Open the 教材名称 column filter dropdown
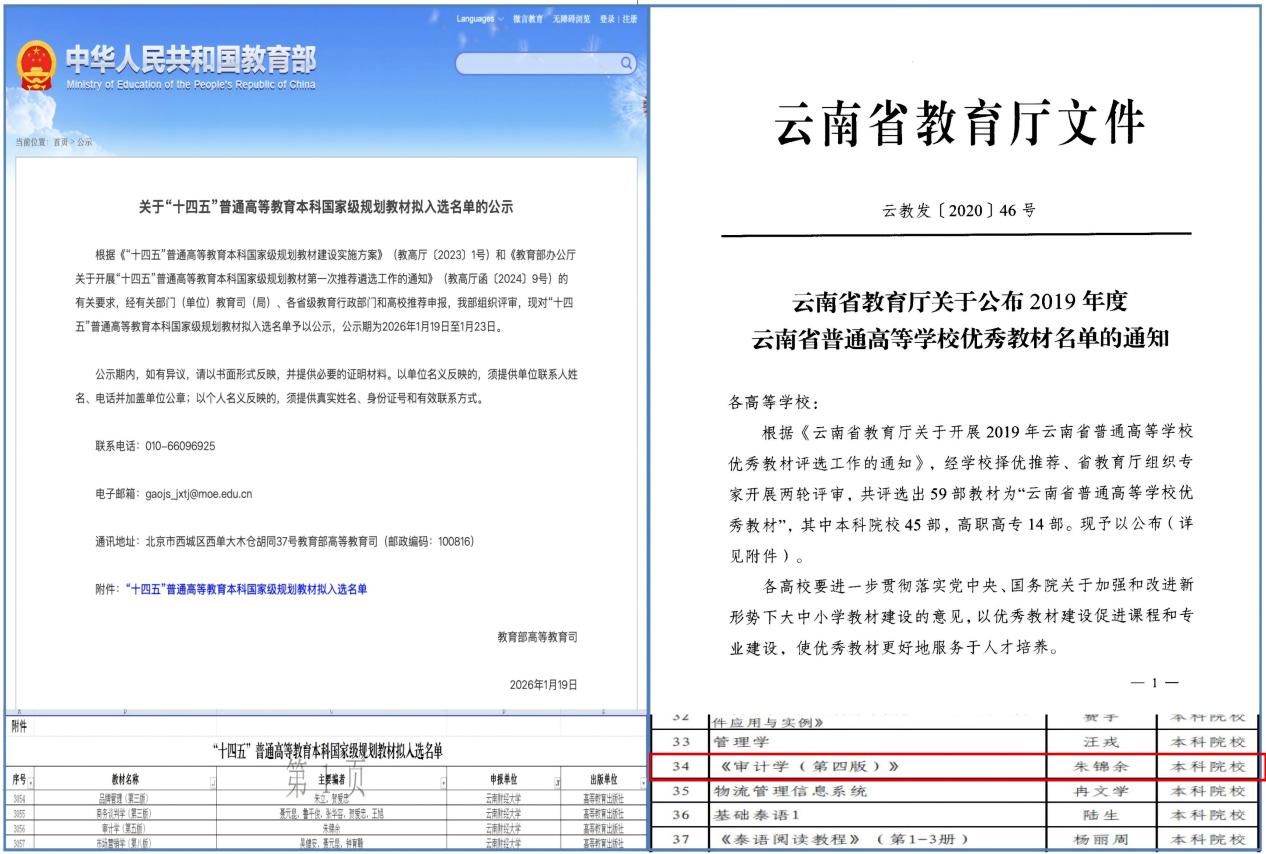This screenshot has height=854, width=1266. point(213,784)
